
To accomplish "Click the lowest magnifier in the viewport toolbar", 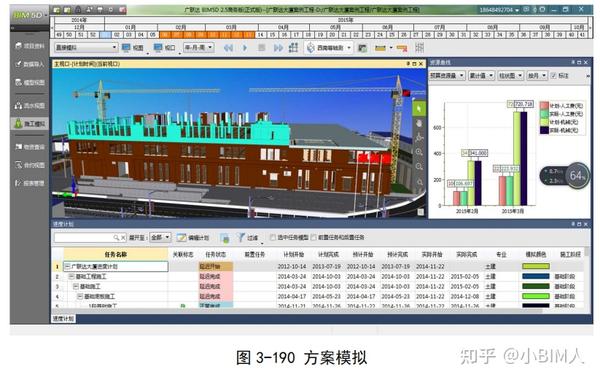I will (x=420, y=182).
